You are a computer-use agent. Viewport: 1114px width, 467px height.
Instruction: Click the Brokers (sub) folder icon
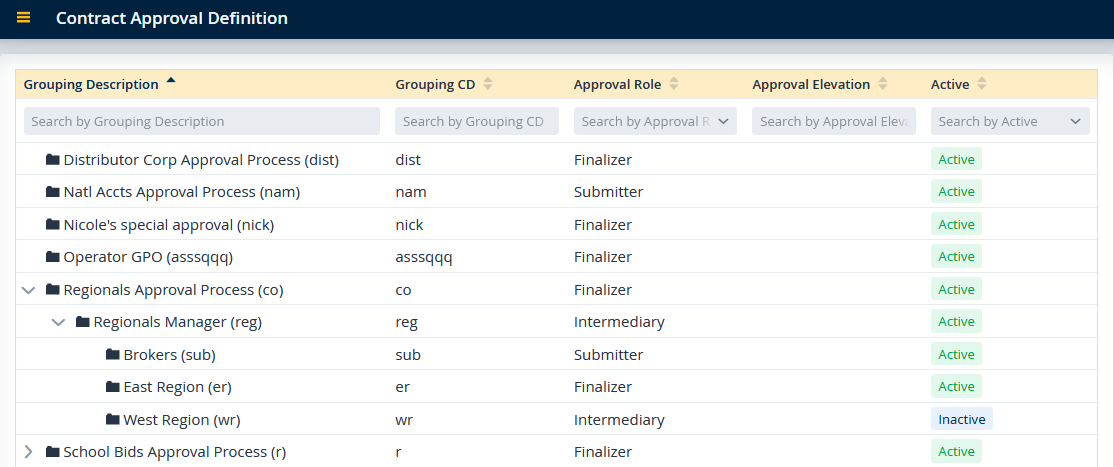(x=113, y=355)
